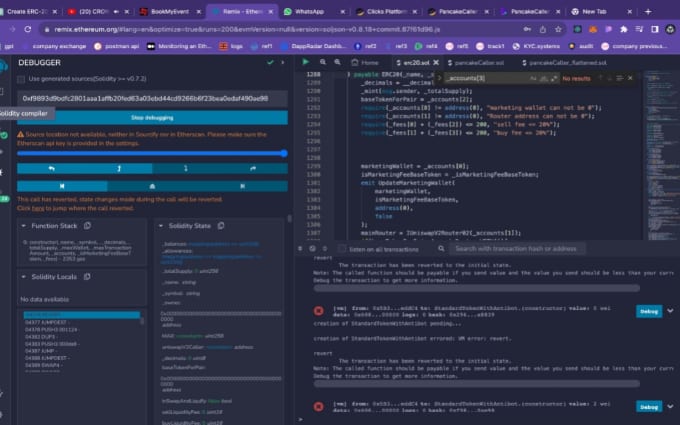The width and height of the screenshot is (680, 425).
Task: Click the debugger panel arrow icon
Action: click(282, 62)
